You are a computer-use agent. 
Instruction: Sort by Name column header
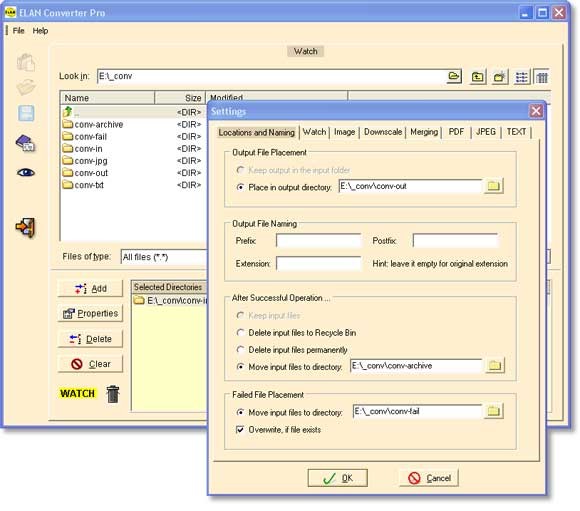click(107, 98)
